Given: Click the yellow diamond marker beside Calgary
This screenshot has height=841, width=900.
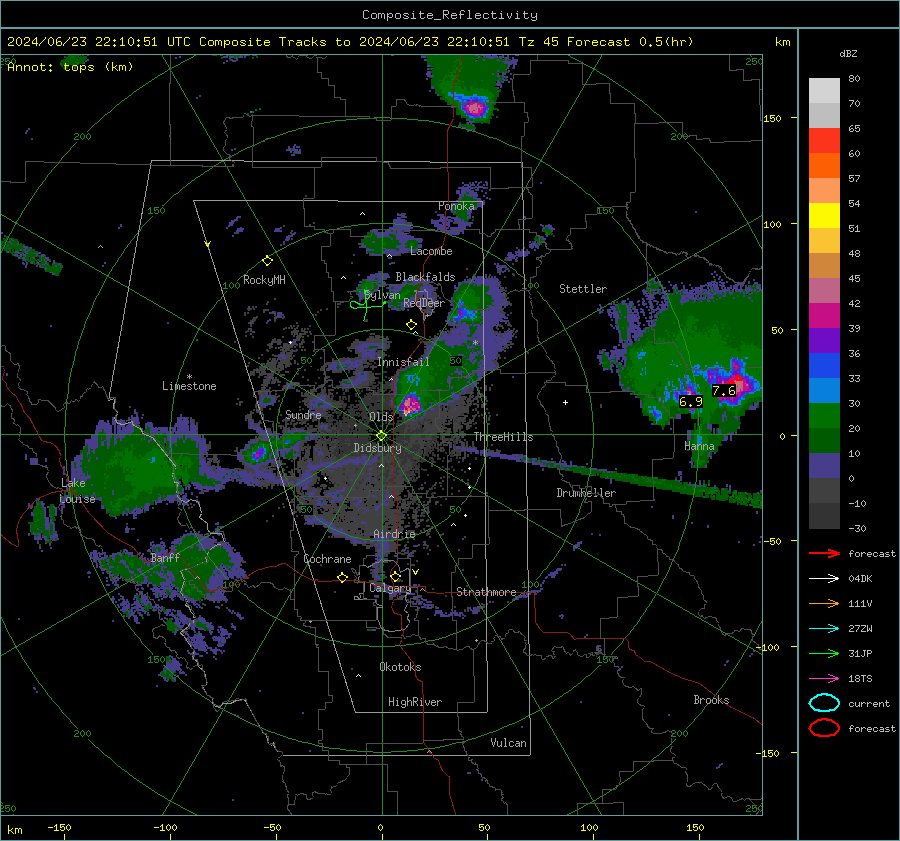Looking at the screenshot, I should coord(395,576).
